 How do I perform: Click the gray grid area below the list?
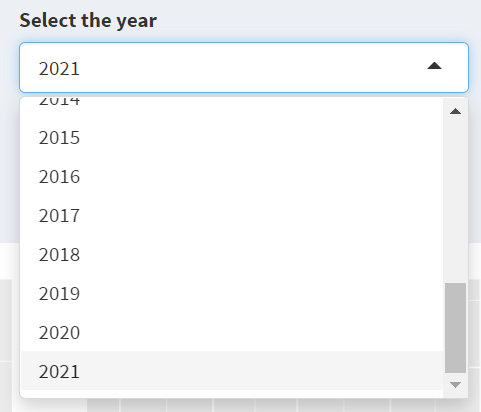(253, 405)
